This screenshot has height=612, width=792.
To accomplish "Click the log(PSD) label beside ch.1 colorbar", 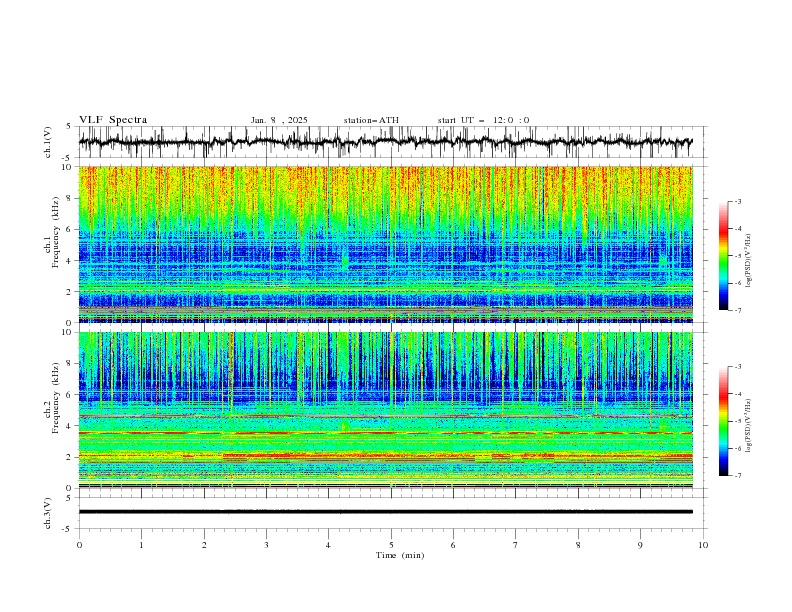I will [x=750, y=261].
